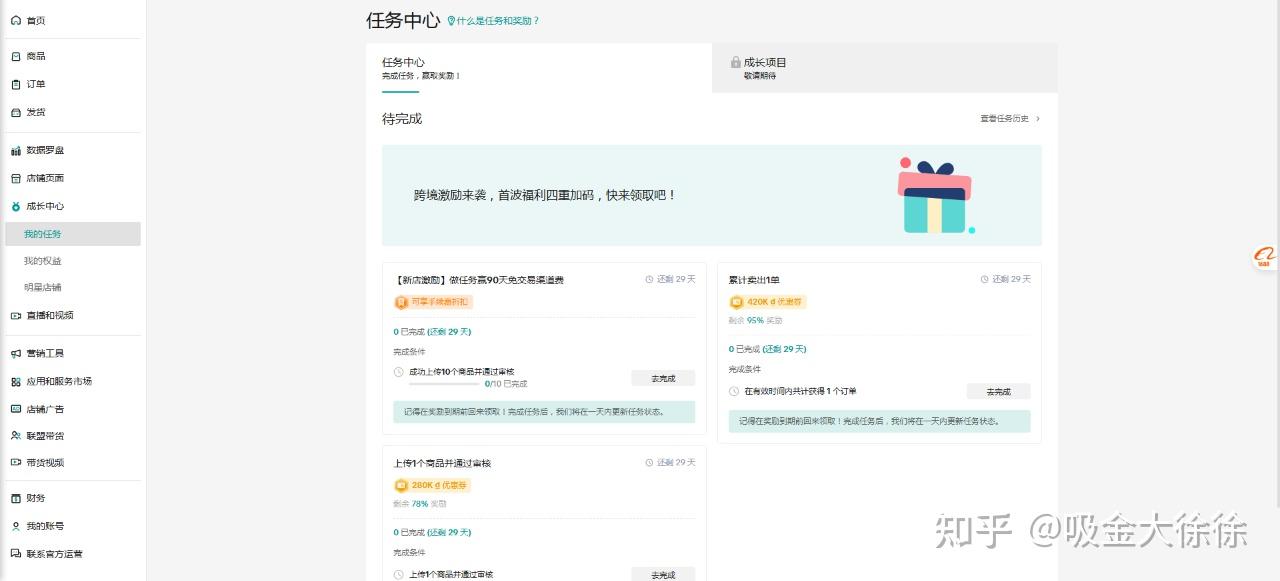This screenshot has width=1280, height=581.
Task: Select 我的权益 in the sidebar
Action: point(43,261)
